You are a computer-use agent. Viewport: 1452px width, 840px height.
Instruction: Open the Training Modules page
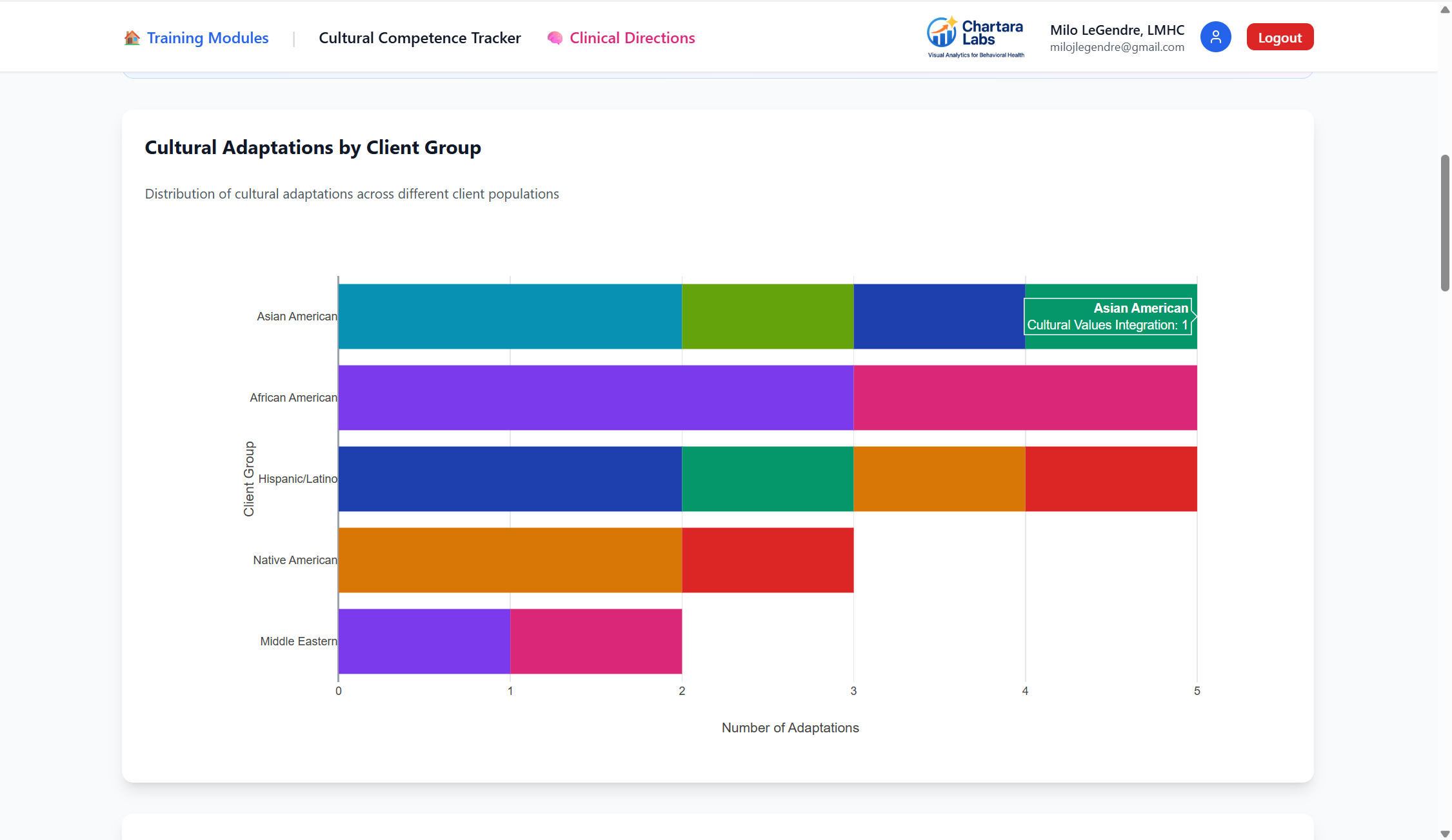[207, 38]
